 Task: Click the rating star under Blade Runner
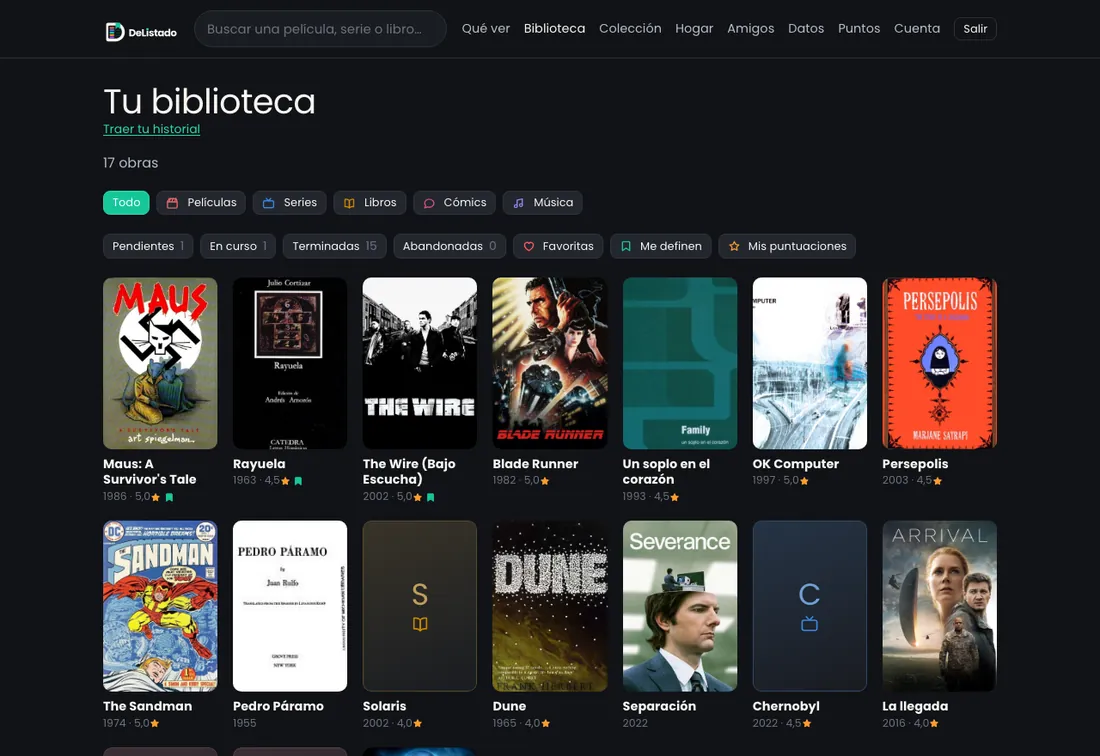pyautogui.click(x=545, y=481)
